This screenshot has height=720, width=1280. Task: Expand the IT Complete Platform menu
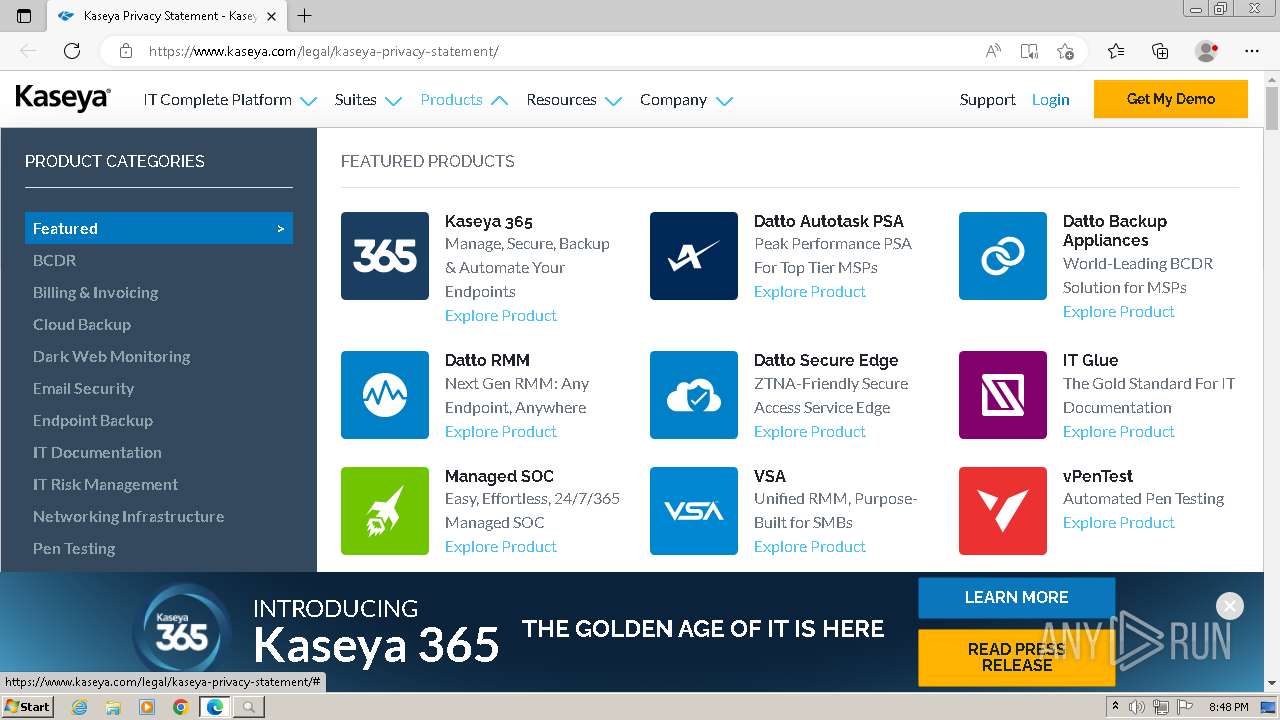pos(230,100)
